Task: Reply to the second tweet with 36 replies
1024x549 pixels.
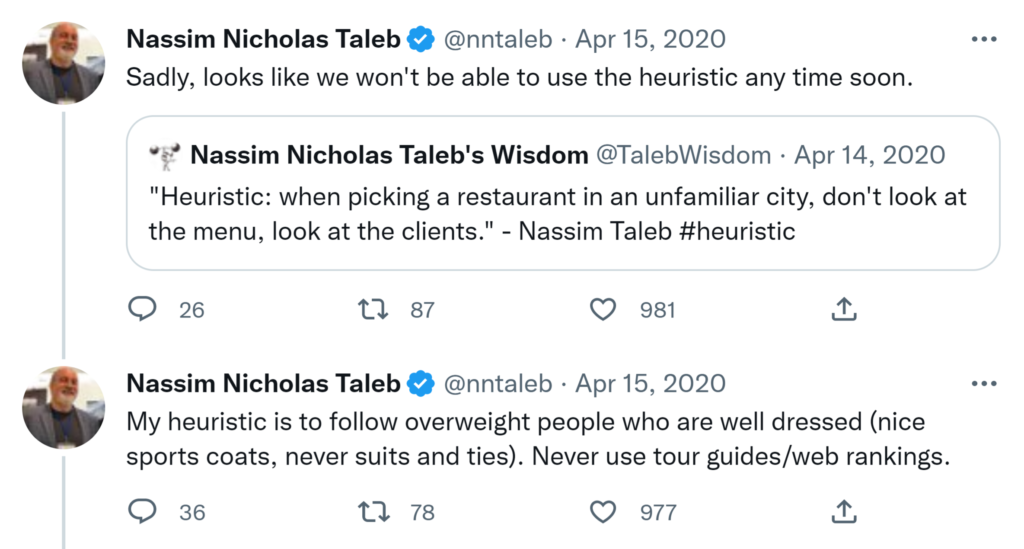Action: pos(143,512)
